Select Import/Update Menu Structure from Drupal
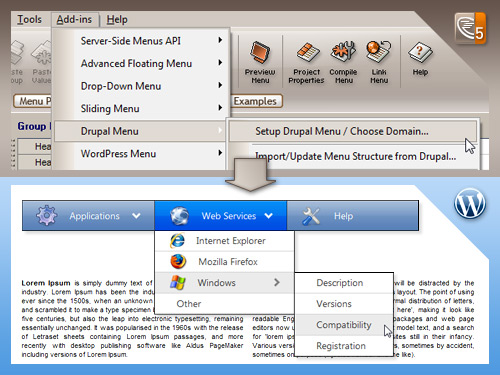 (355, 156)
